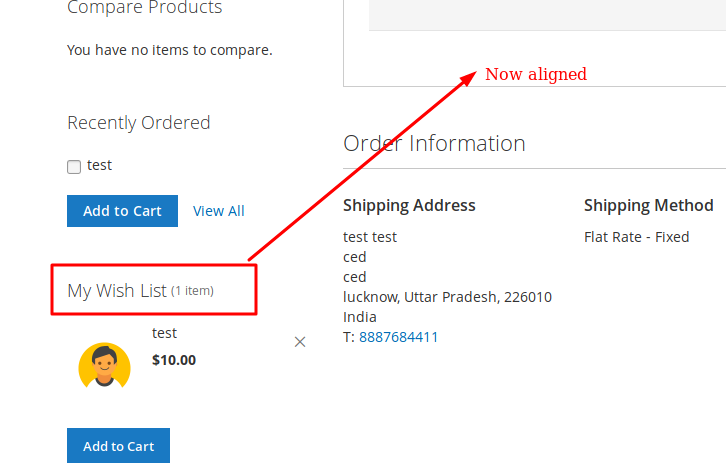Select the Shipping Address heading

pyautogui.click(x=409, y=205)
